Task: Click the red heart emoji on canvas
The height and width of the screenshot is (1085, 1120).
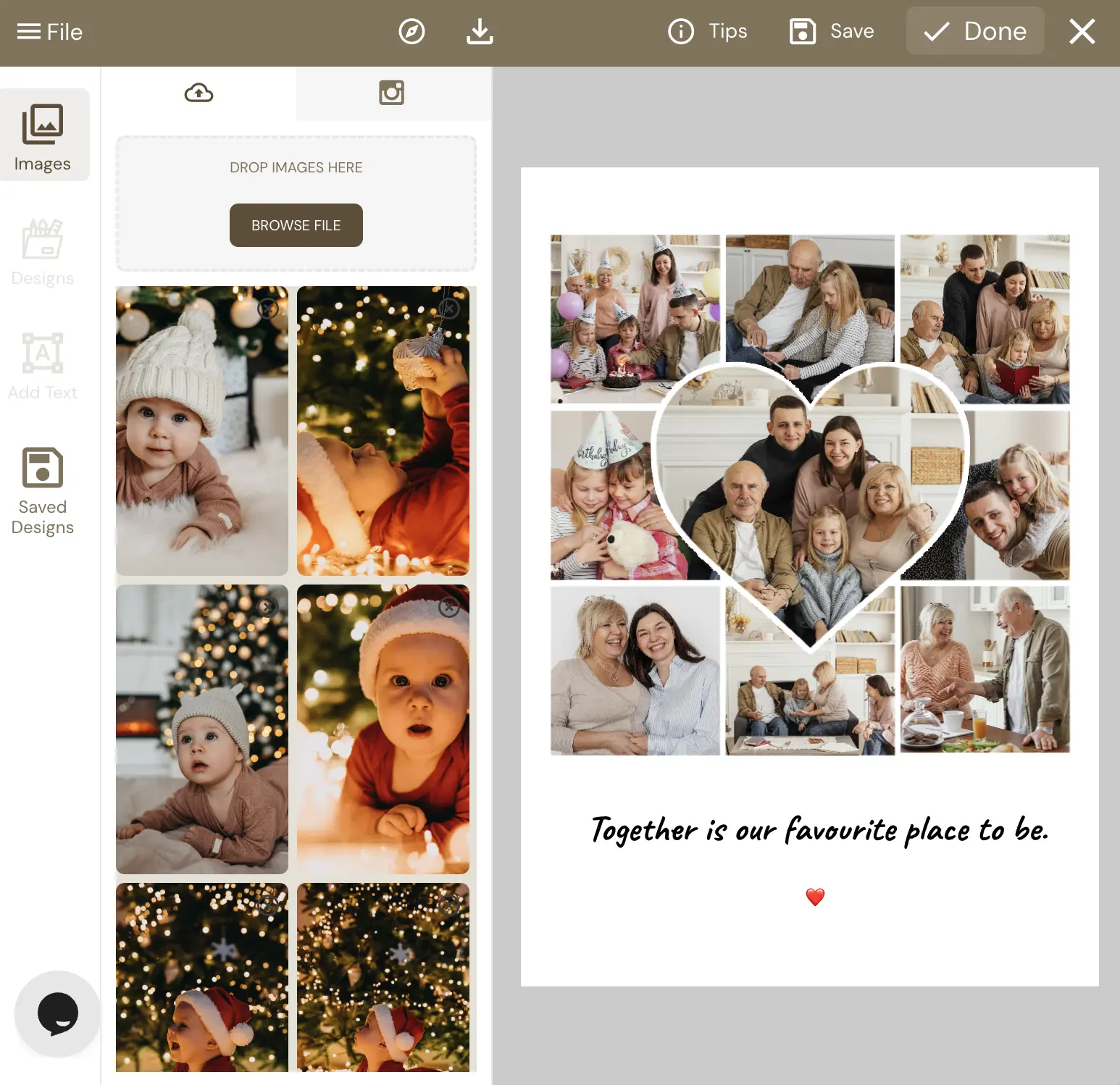Action: [x=815, y=897]
